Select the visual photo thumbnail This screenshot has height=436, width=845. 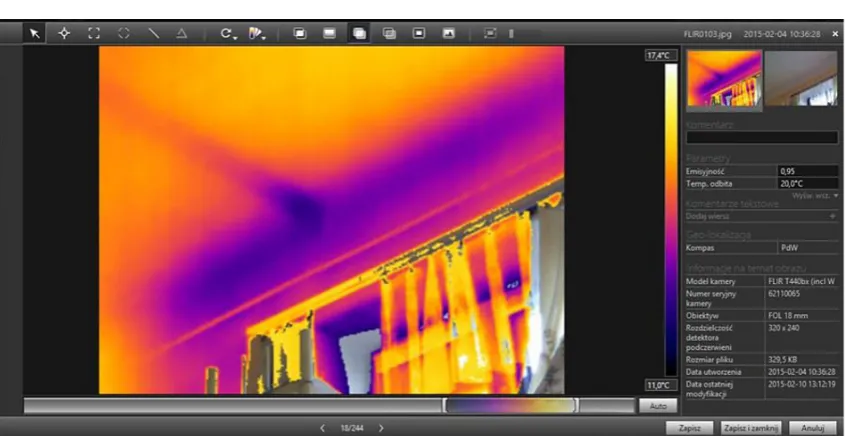click(801, 79)
